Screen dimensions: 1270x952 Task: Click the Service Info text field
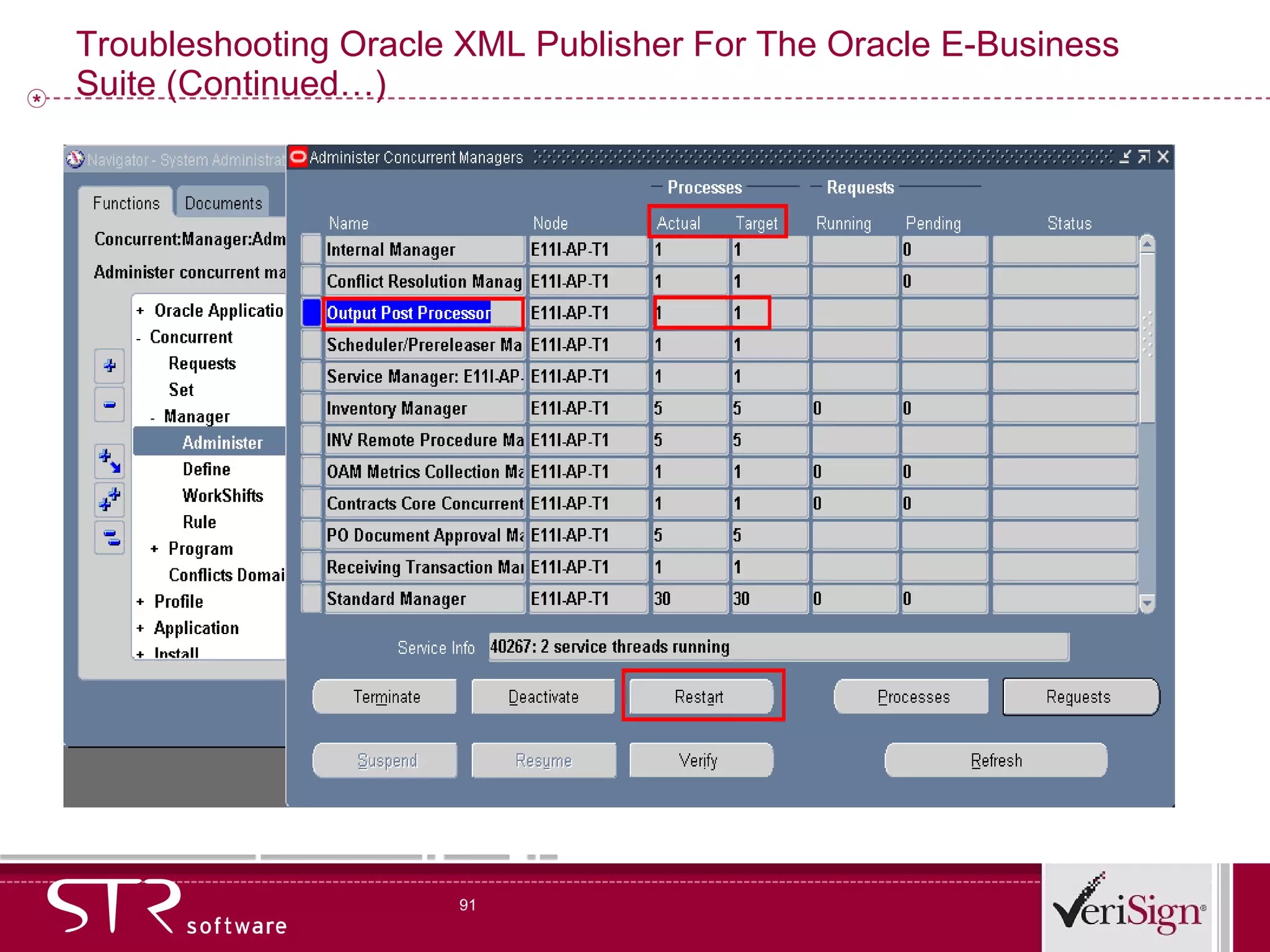(778, 647)
